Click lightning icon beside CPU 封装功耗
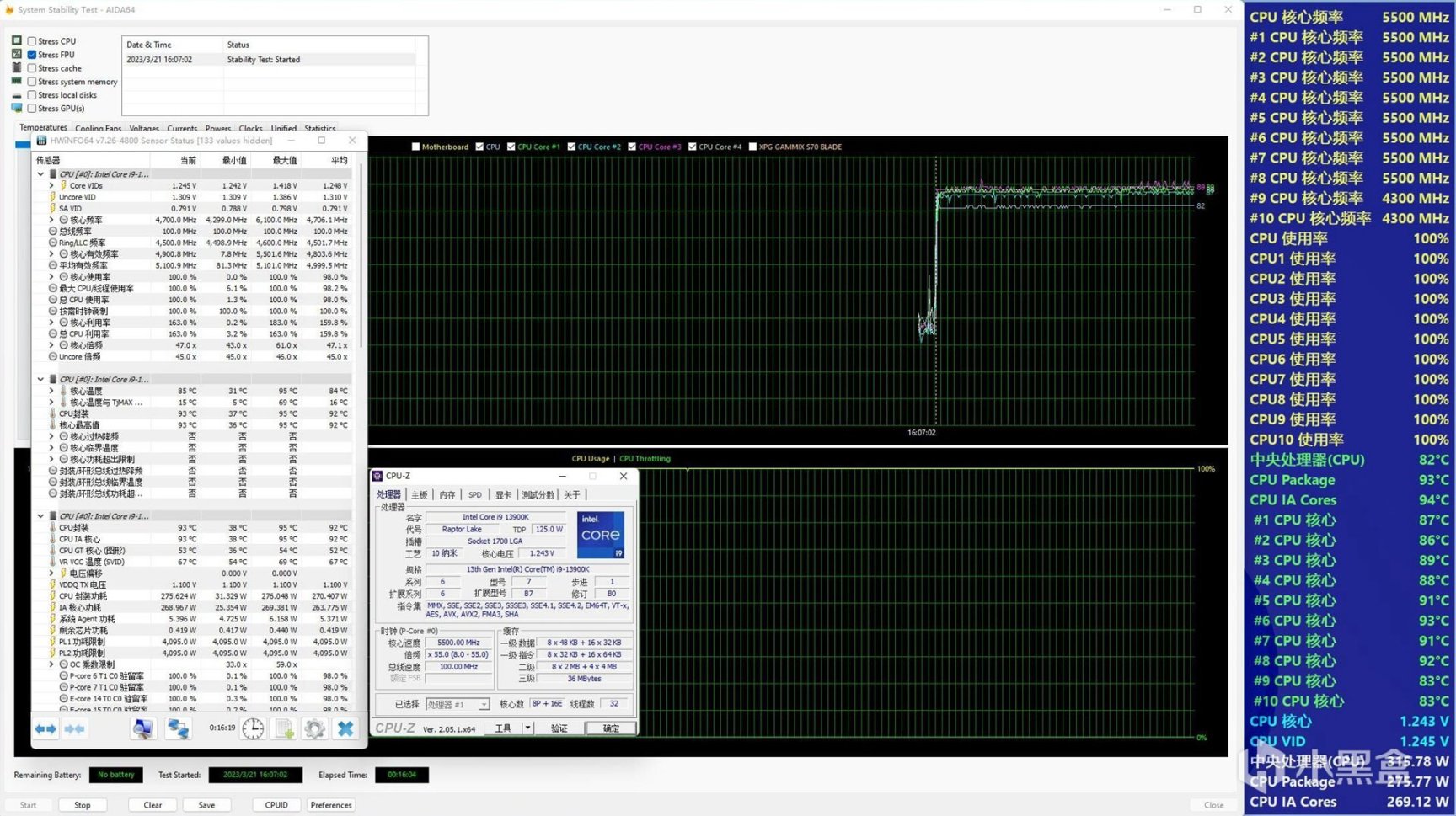Image resolution: width=1456 pixels, height=816 pixels. pos(52,596)
